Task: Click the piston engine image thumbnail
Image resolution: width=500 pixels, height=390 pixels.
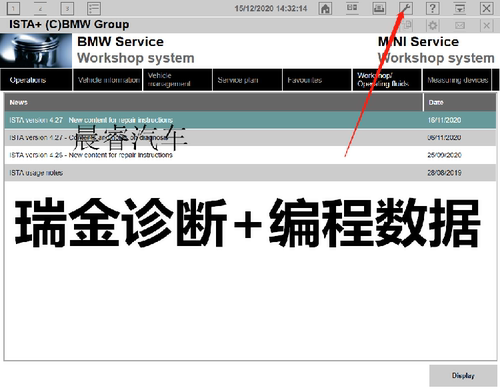Action: (x=36, y=51)
